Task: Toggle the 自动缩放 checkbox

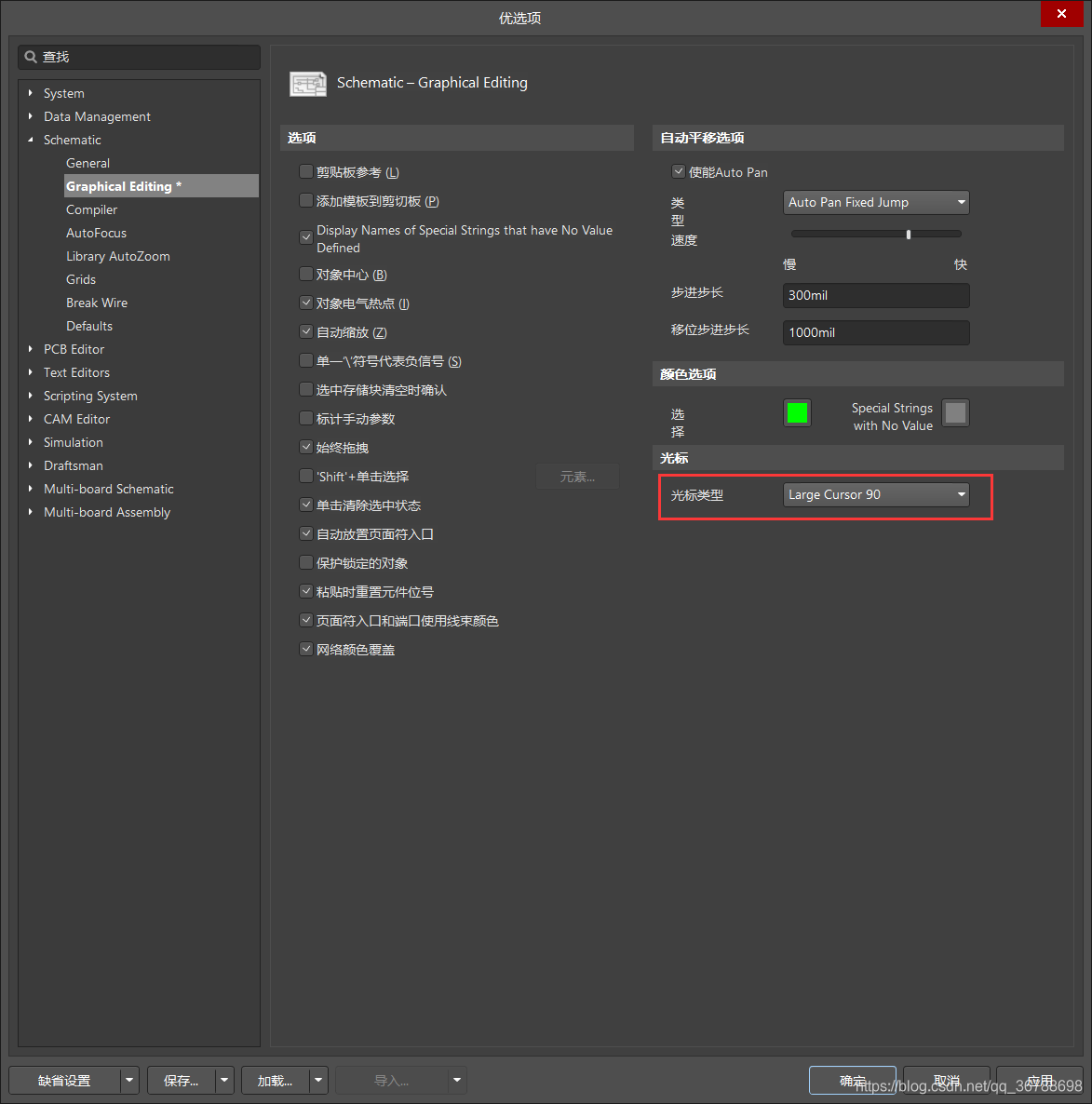Action: (305, 332)
